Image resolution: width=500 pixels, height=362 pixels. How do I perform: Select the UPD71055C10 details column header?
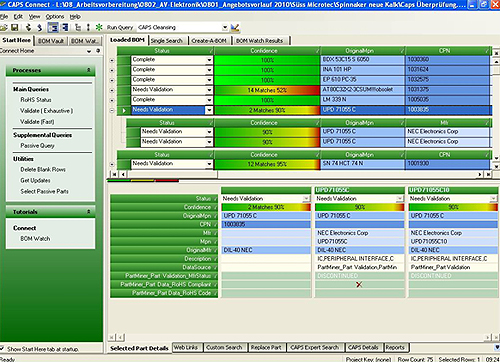point(453,190)
